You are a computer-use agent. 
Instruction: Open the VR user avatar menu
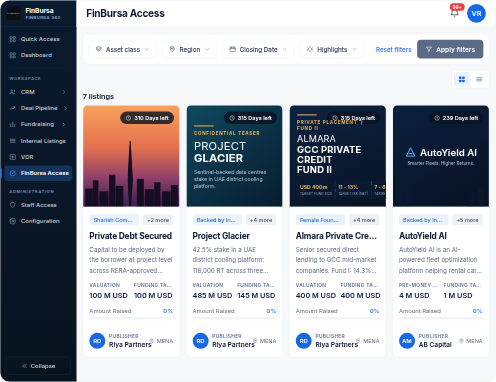click(x=476, y=14)
